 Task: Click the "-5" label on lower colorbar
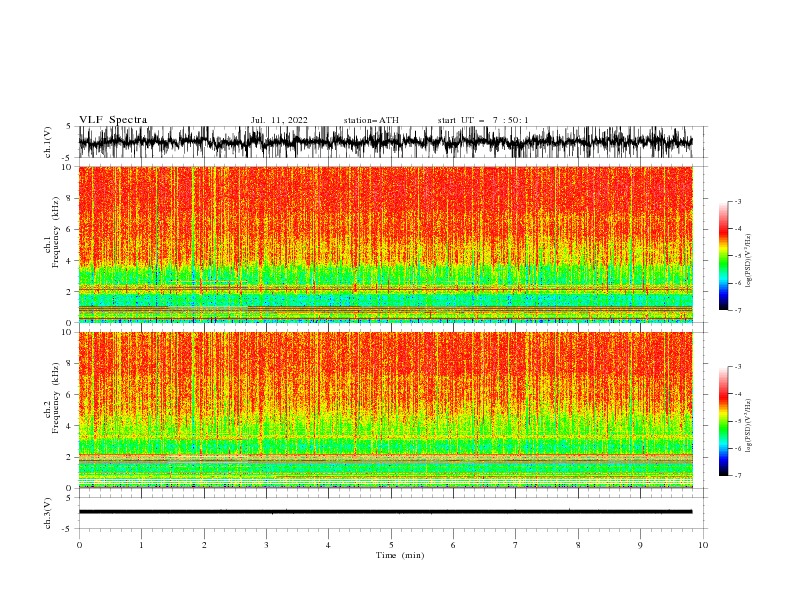pos(738,421)
